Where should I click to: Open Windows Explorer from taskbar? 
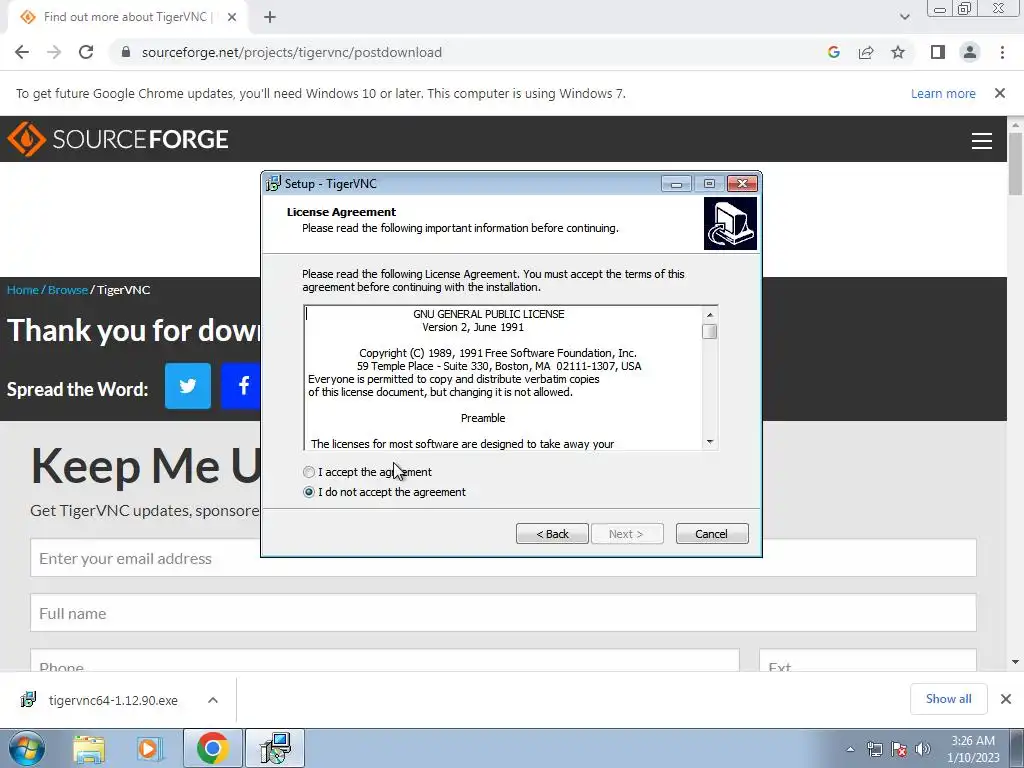89,748
